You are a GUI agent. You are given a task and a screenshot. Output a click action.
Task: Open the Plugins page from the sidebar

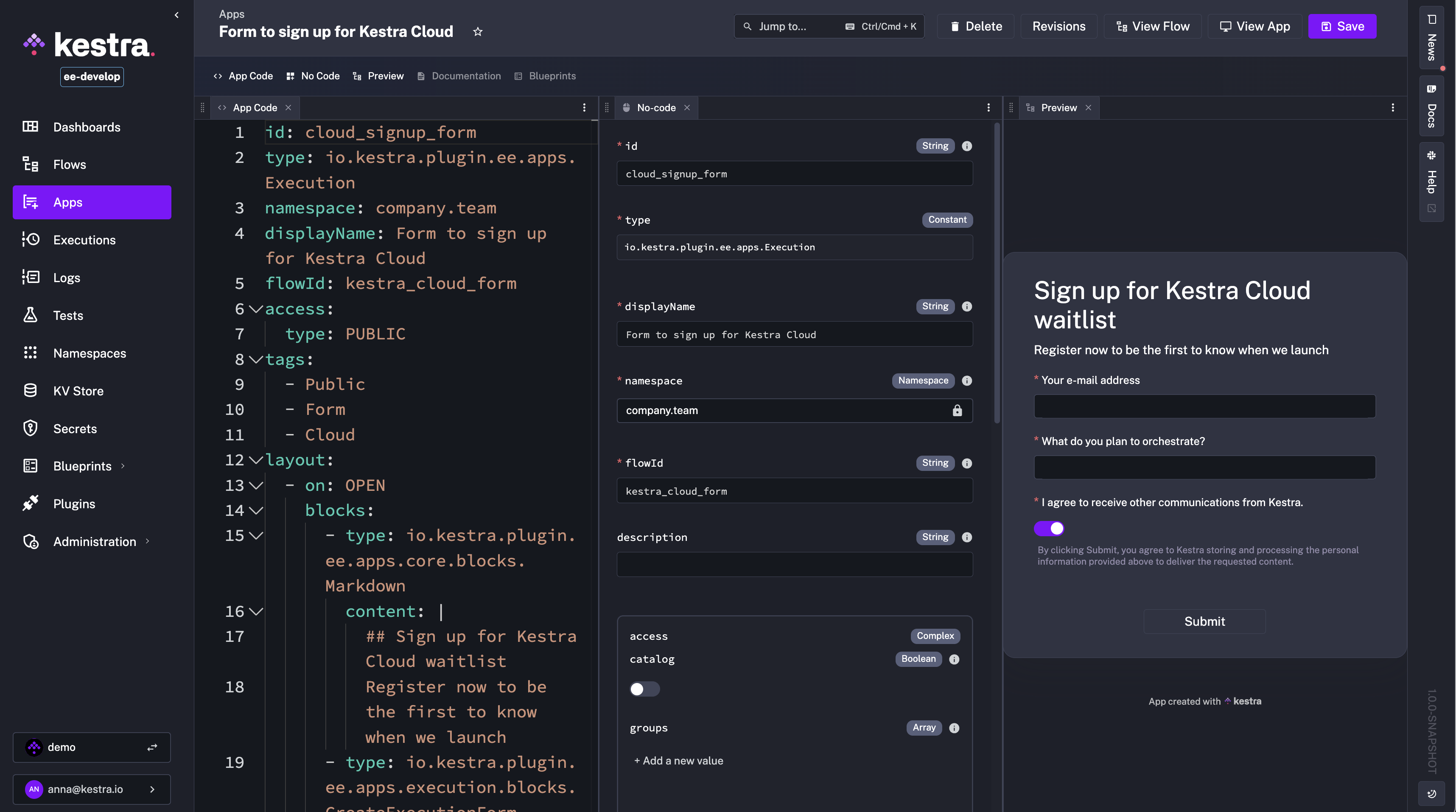pyautogui.click(x=74, y=504)
